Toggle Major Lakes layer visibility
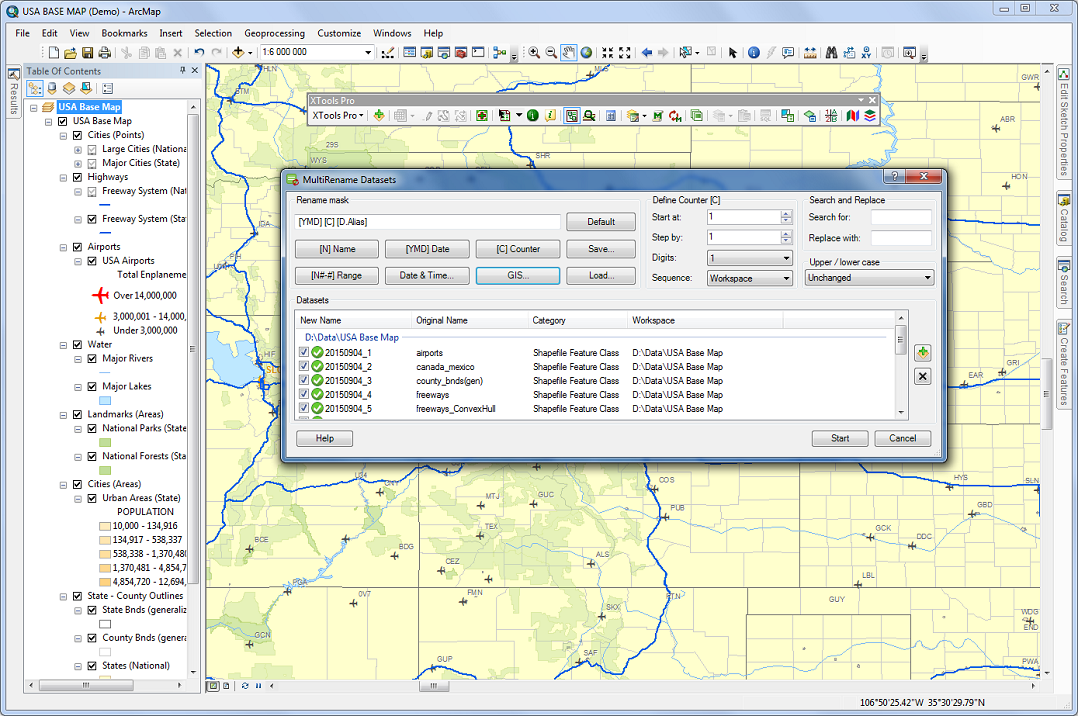 click(92, 387)
